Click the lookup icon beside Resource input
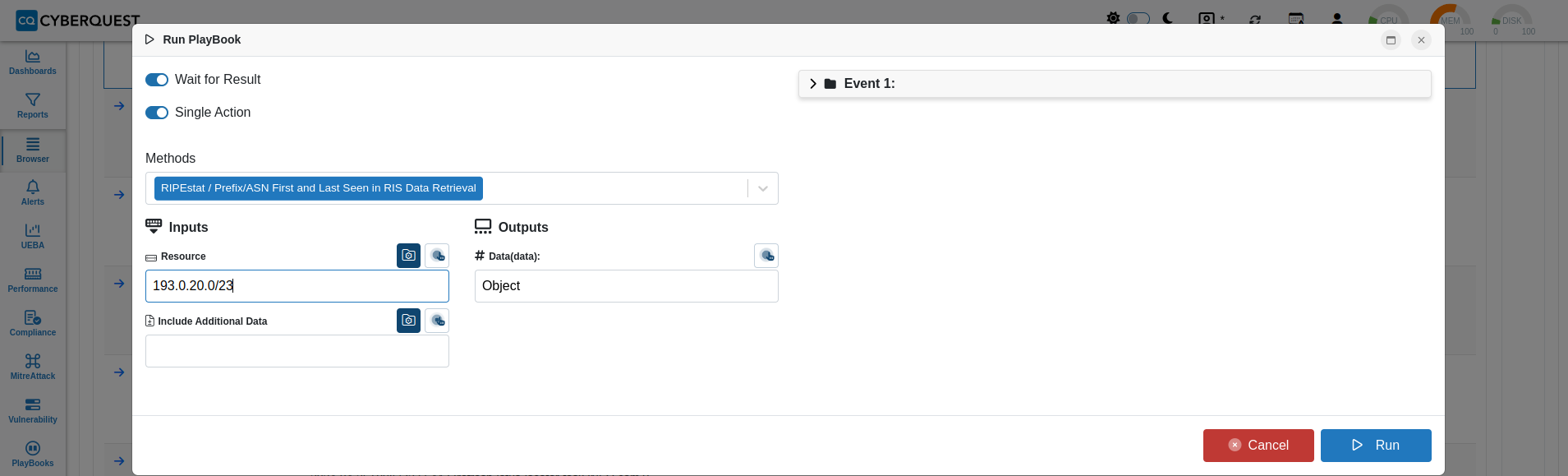Viewport: 1568px width, 476px height. pyautogui.click(x=437, y=256)
